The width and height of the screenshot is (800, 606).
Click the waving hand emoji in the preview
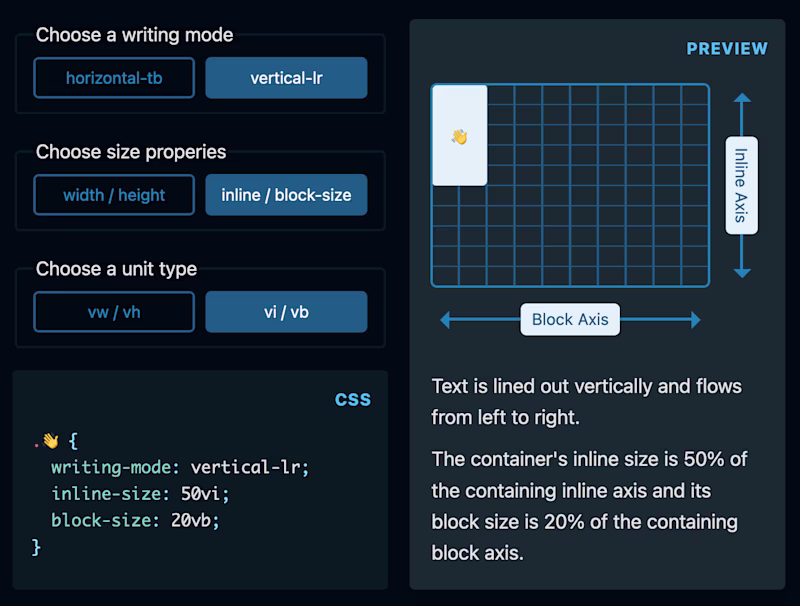pos(461,139)
